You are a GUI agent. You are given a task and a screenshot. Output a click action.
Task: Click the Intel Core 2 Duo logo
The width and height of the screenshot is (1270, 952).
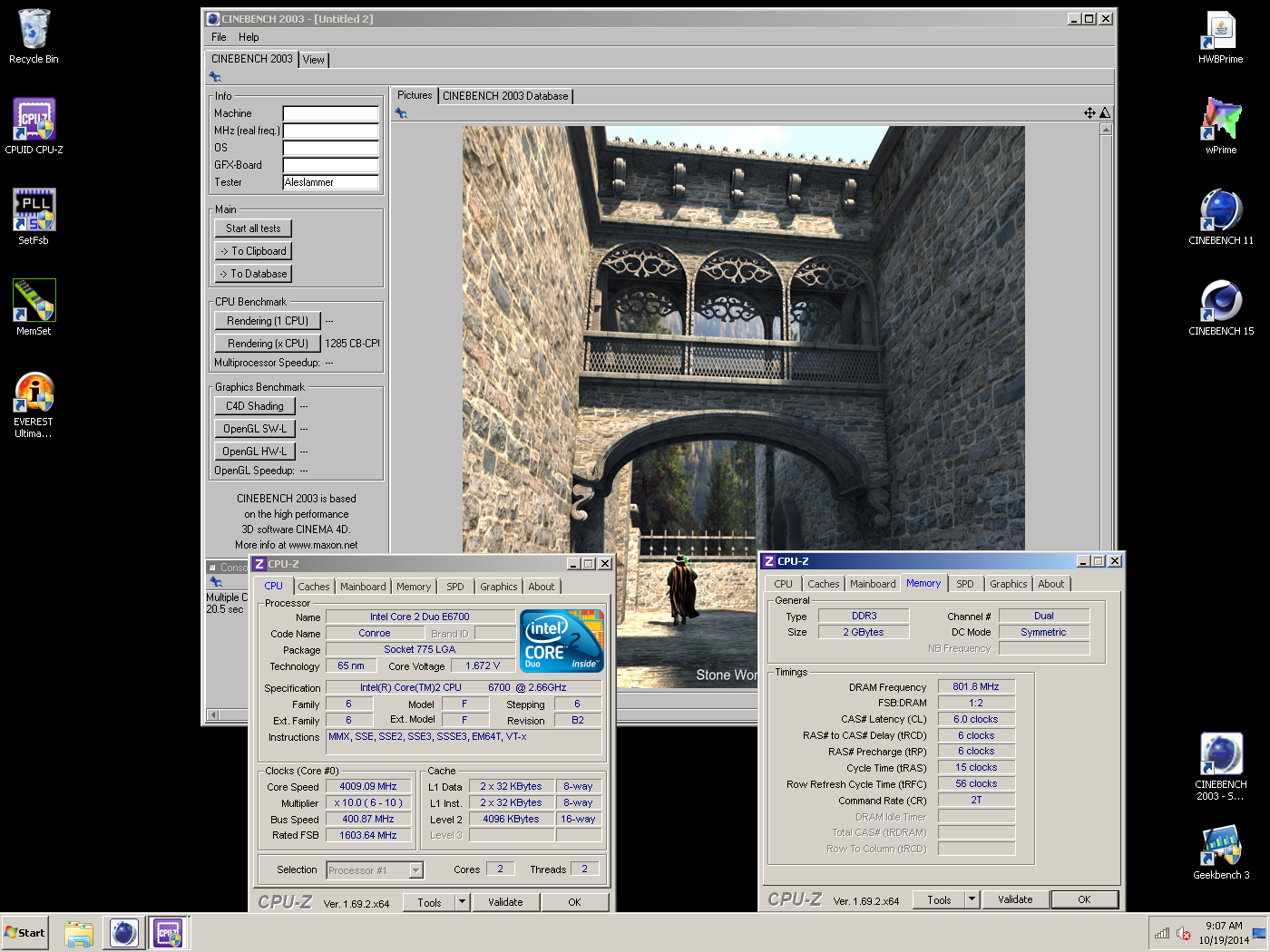pos(562,641)
